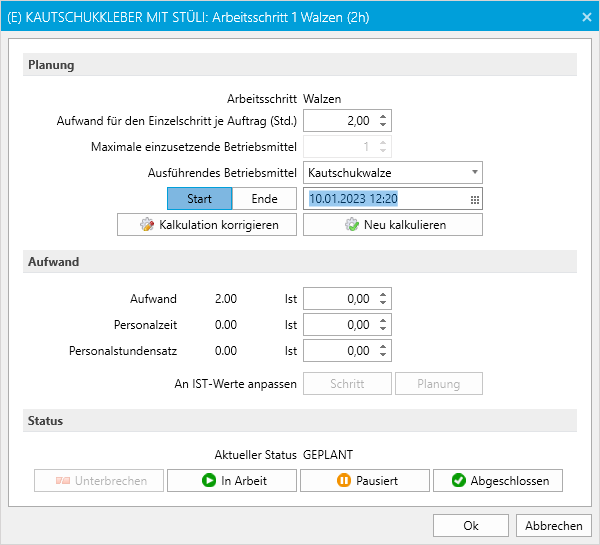Close the dialog with the X icon
This screenshot has width=600, height=545.
[586, 16]
